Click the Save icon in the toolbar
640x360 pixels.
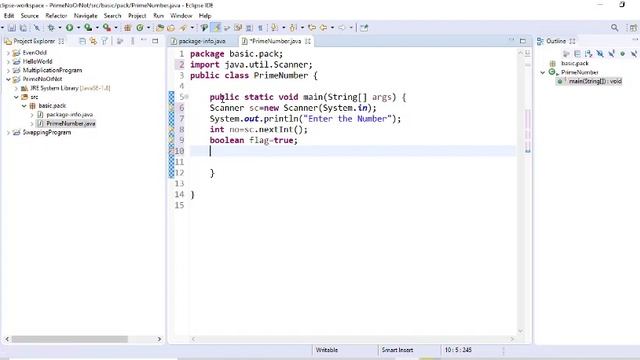(12, 28)
